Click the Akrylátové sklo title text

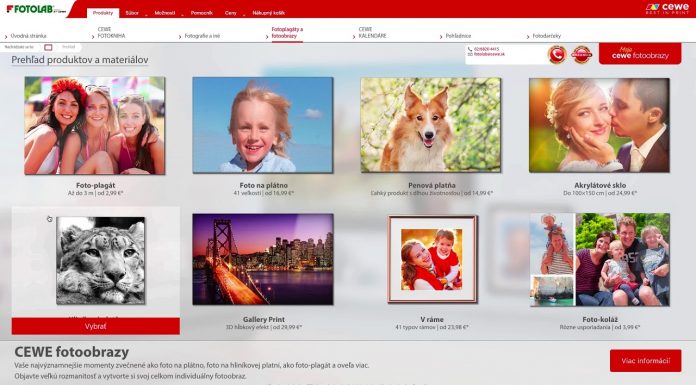pyautogui.click(x=600, y=186)
